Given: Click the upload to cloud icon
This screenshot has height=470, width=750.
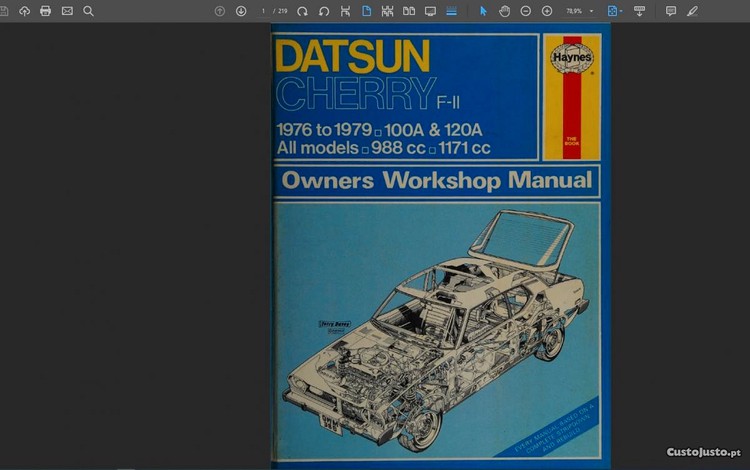Looking at the screenshot, I should pos(25,11).
